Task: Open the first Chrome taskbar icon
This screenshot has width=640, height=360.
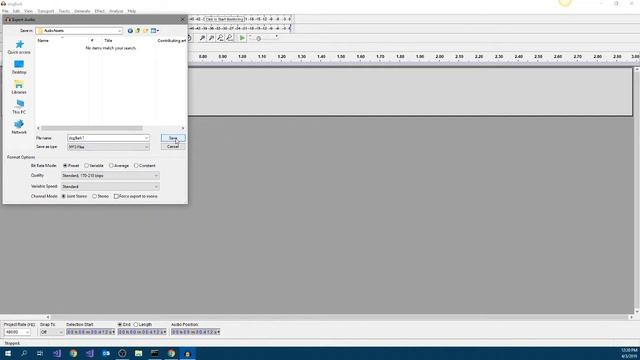Action: pyautogui.click(x=73, y=353)
